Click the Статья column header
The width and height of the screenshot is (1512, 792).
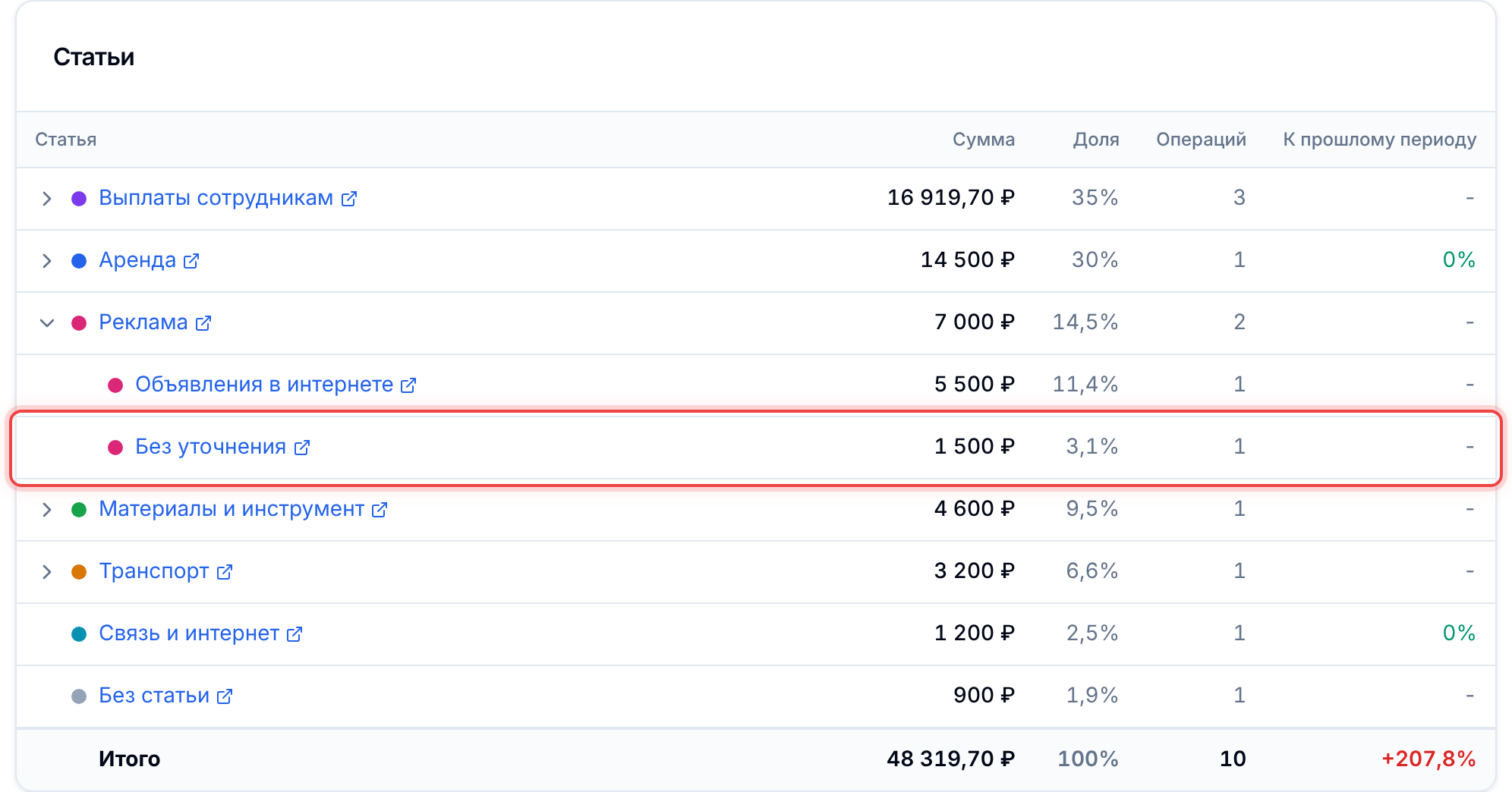66,140
